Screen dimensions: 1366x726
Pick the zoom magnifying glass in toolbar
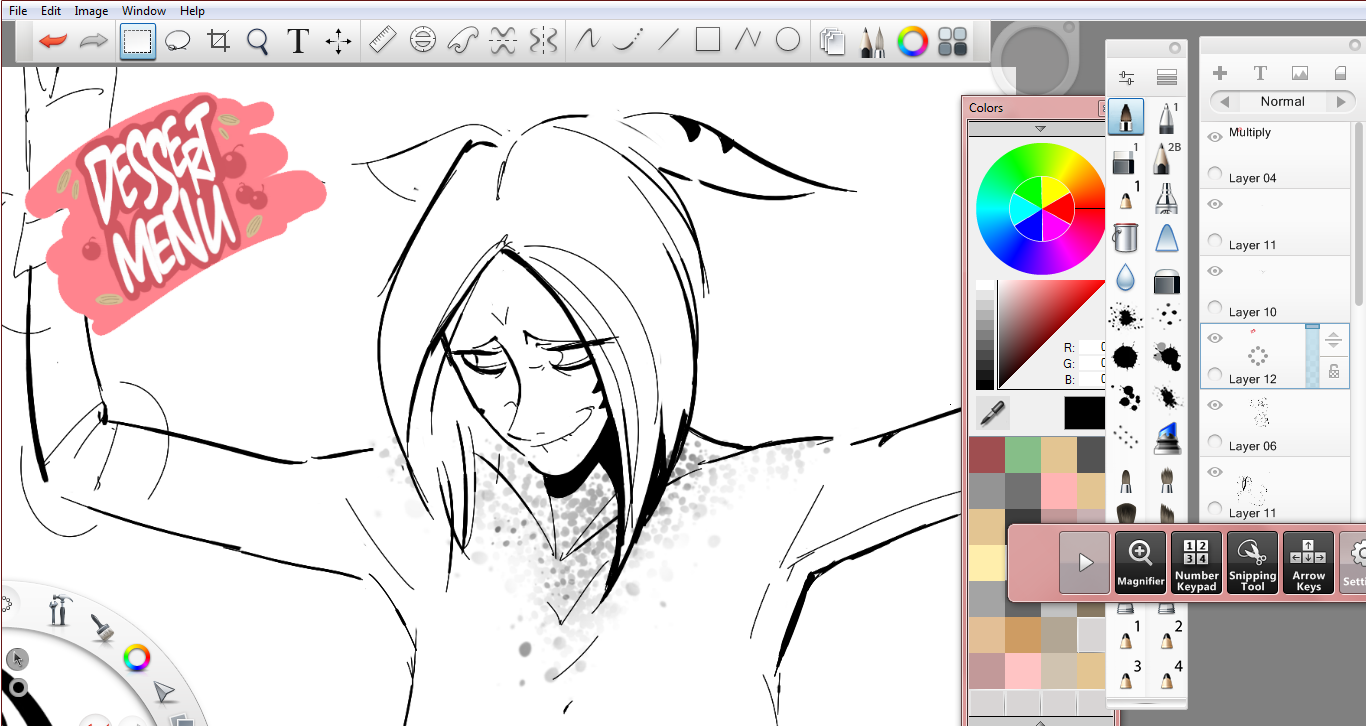point(258,41)
